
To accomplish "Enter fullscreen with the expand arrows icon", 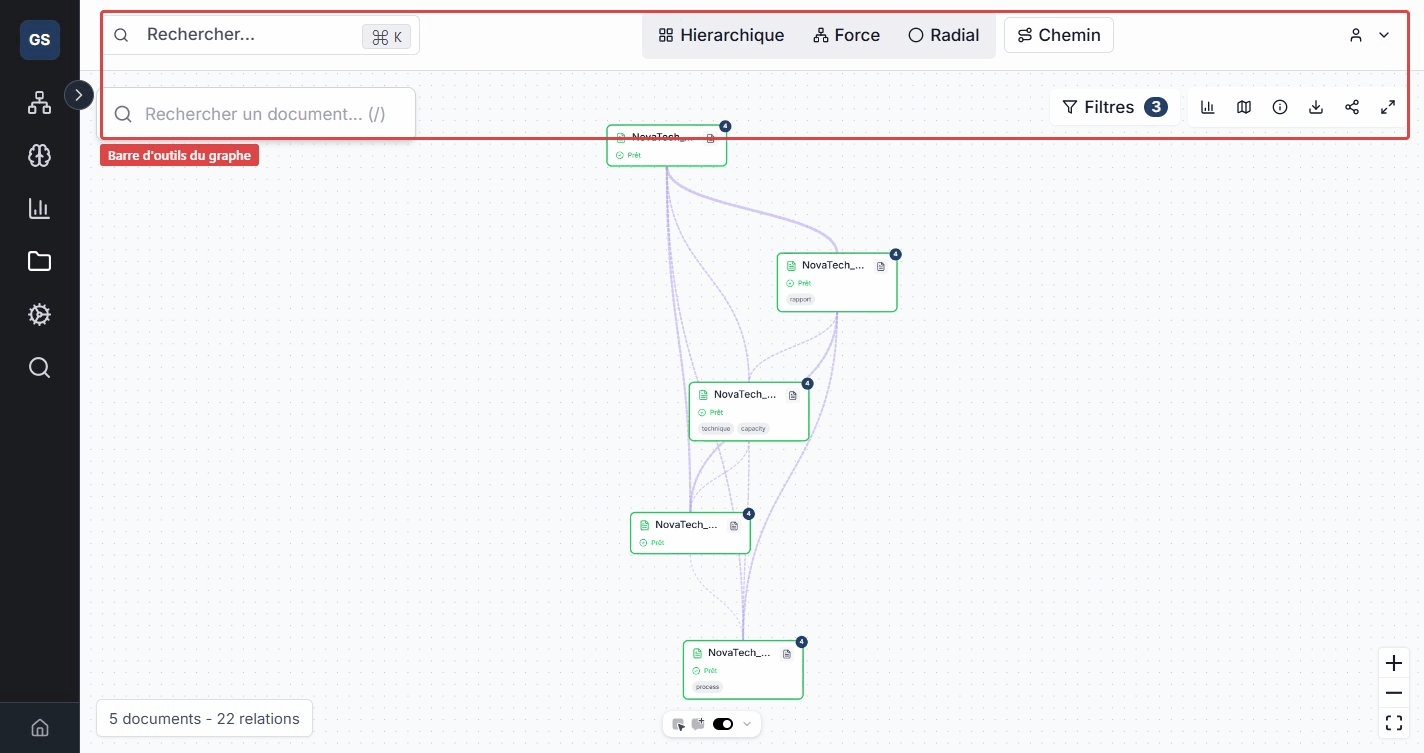I will (1388, 107).
